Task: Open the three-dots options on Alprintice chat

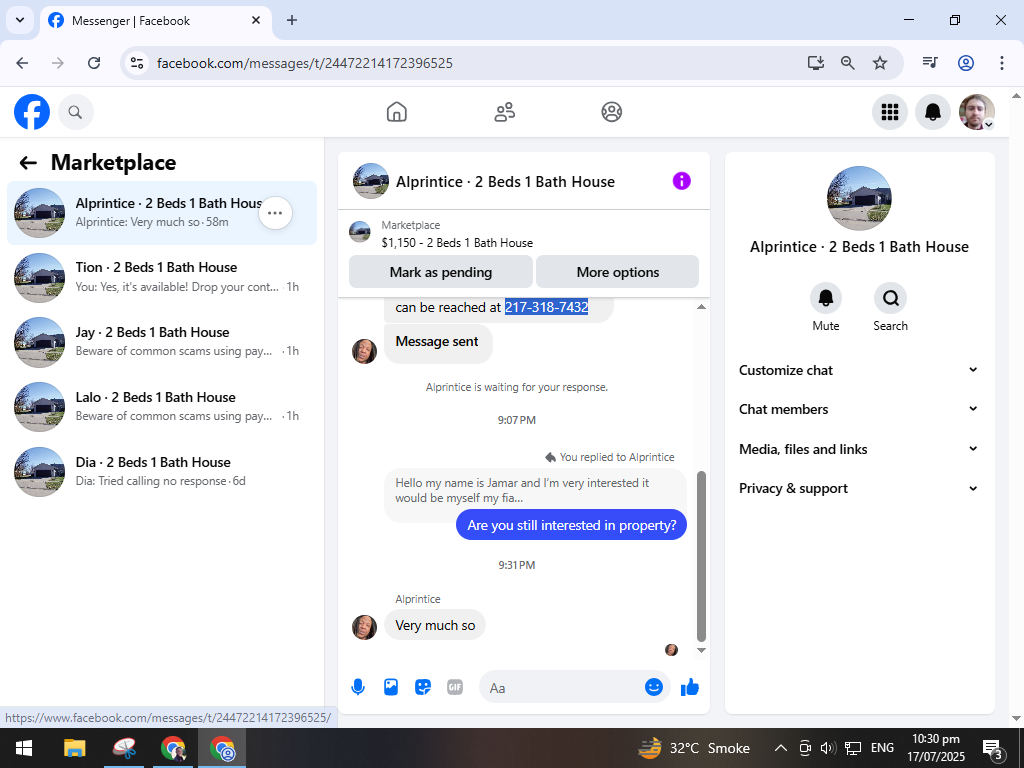Action: coord(275,213)
